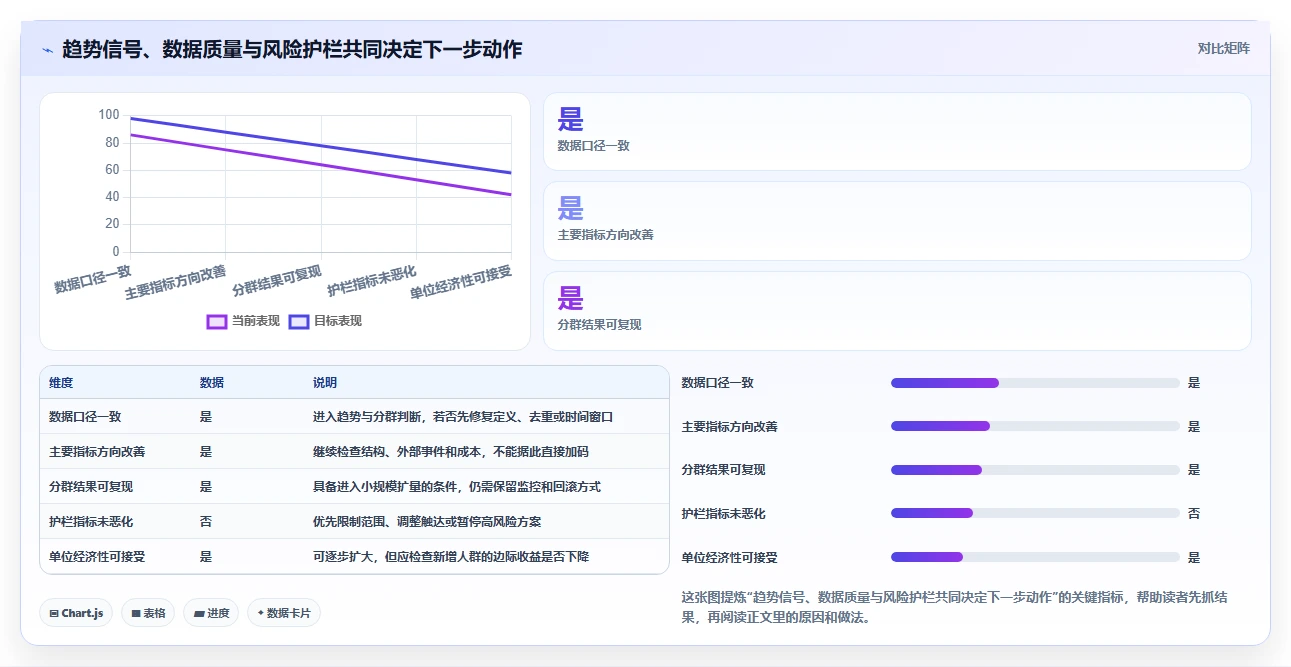Click 单位经济性可接受 in the table's first column
Screen dimensions: 1291x667
(97, 556)
